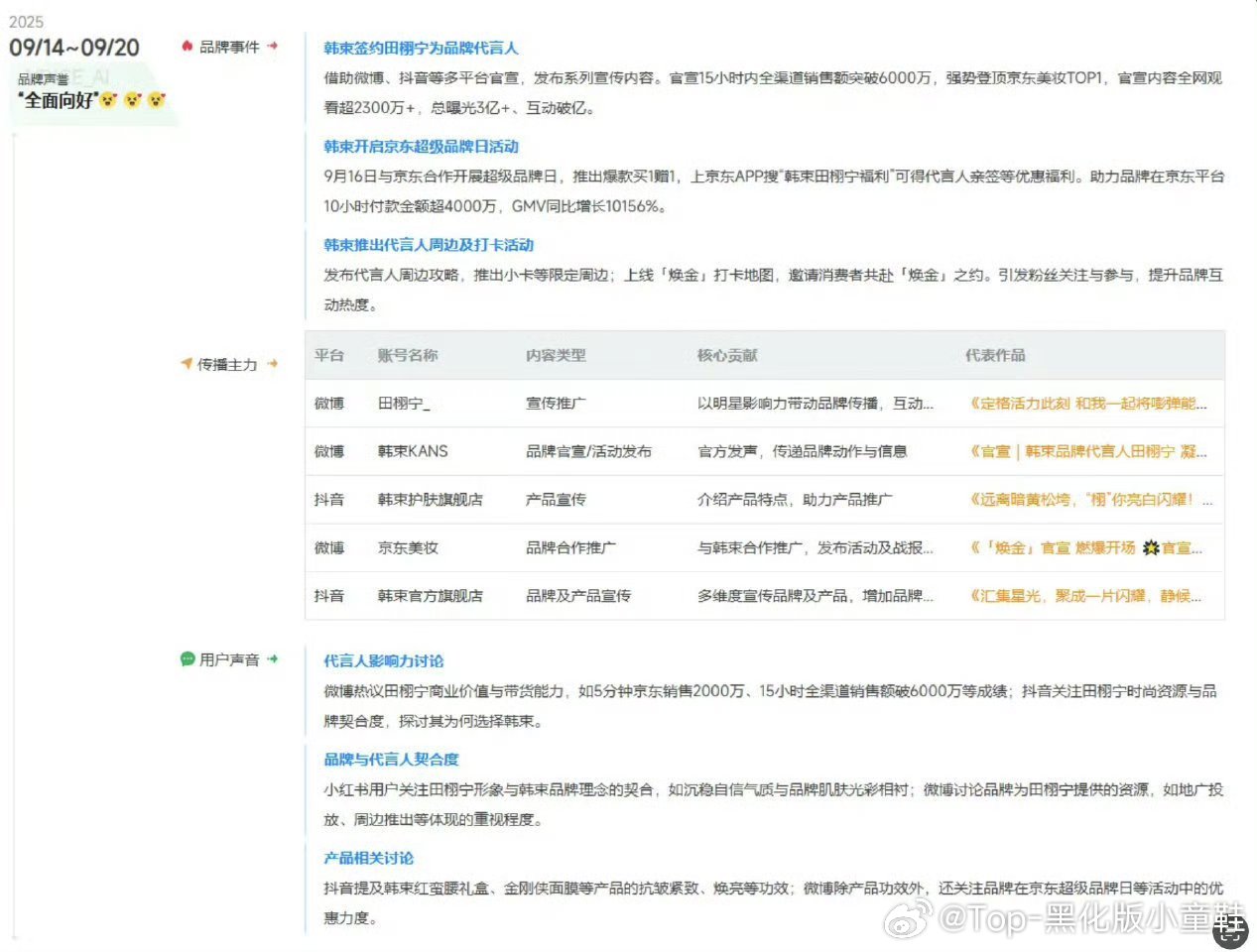Open the 韩束开启京东超级品牌日活动 headline

point(421,146)
